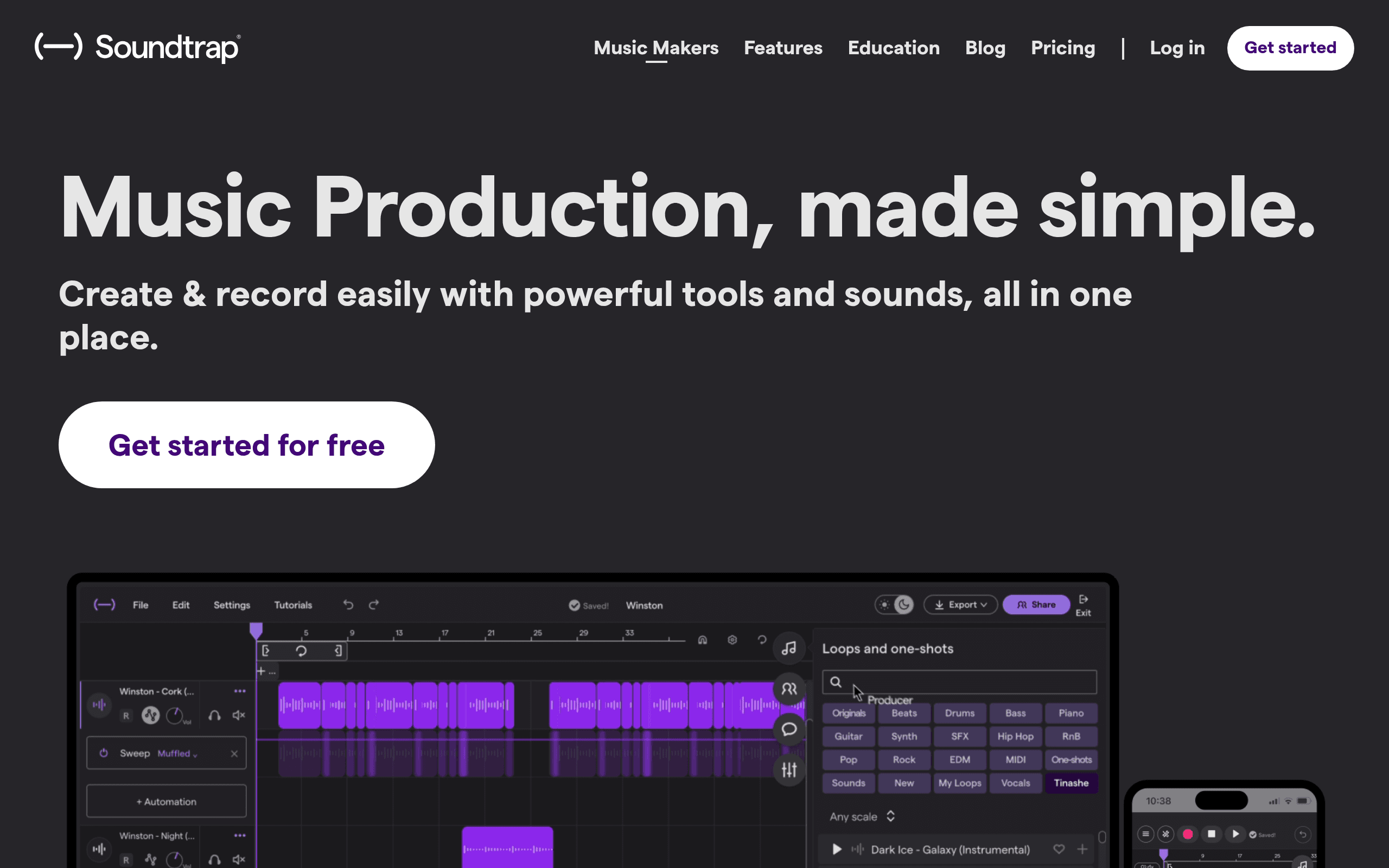Remove the Sweep automation with X
Image resolution: width=1389 pixels, height=868 pixels.
(234, 754)
